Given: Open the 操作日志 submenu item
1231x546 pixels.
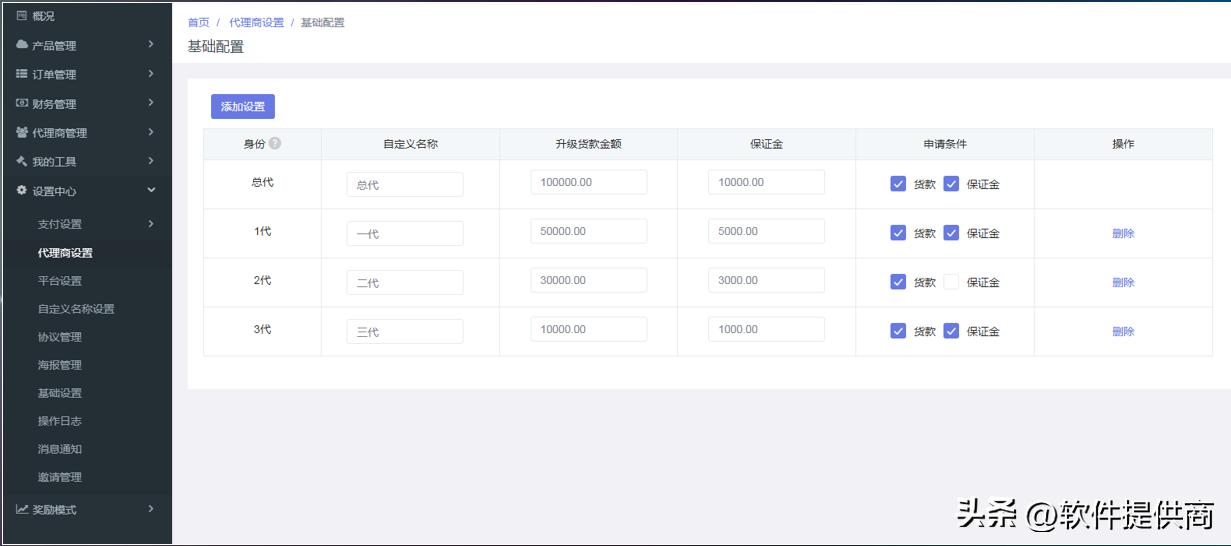Looking at the screenshot, I should pyautogui.click(x=60, y=421).
